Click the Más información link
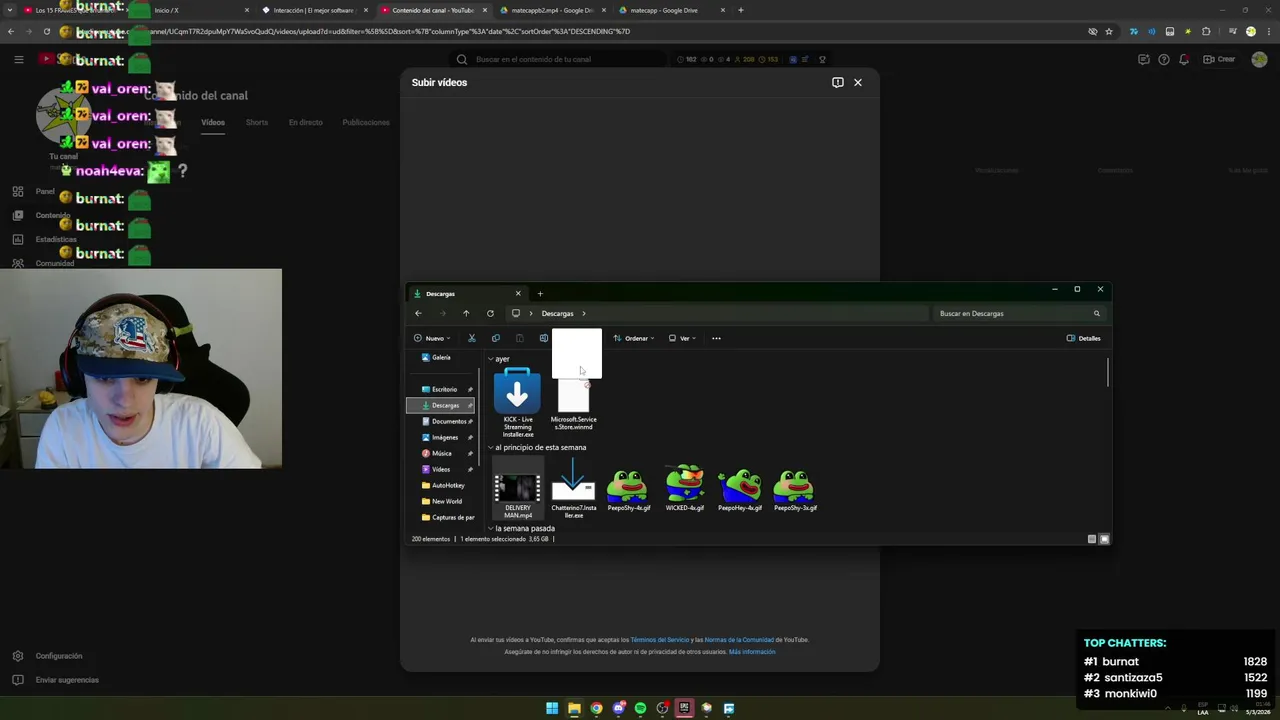The width and height of the screenshot is (1280, 720). tap(752, 652)
